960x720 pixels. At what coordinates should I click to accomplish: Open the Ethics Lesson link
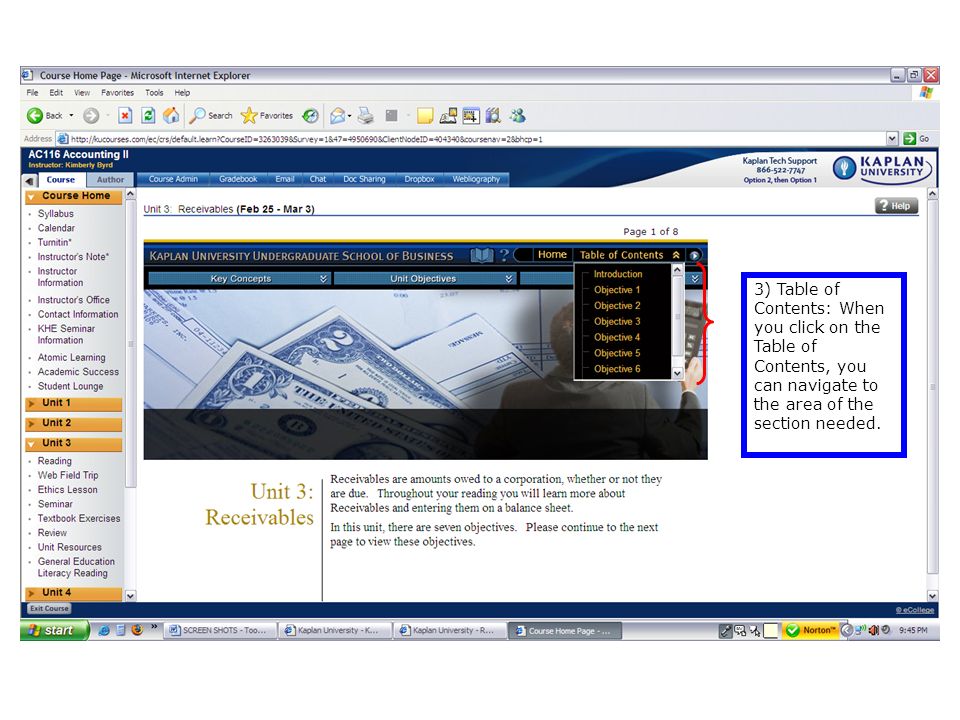pyautogui.click(x=67, y=490)
